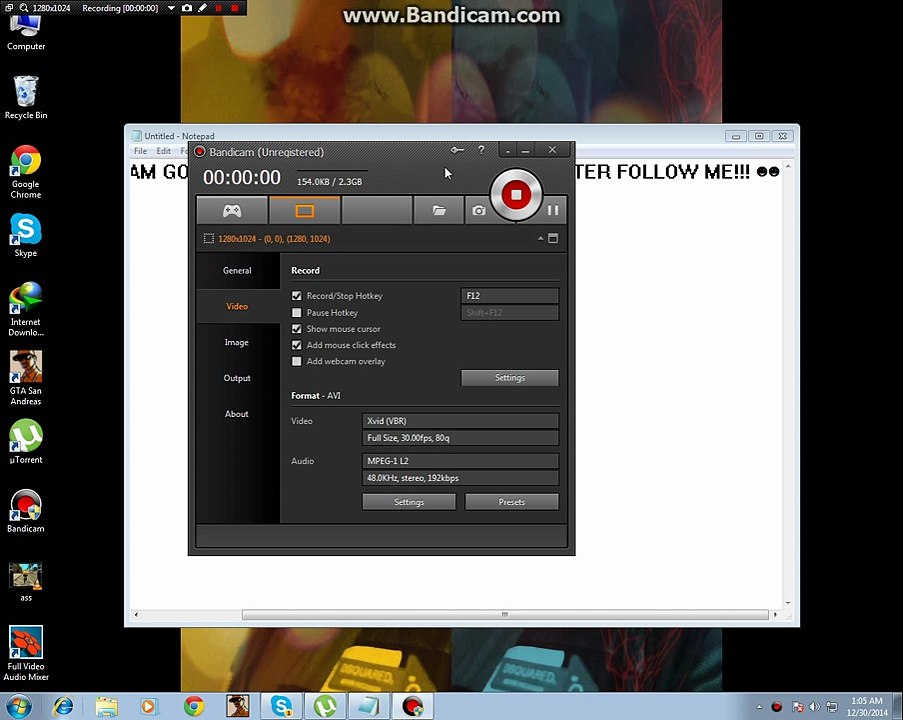The height and width of the screenshot is (720, 903).
Task: Open the dropdown arrow in the top recording bar
Action: click(171, 8)
